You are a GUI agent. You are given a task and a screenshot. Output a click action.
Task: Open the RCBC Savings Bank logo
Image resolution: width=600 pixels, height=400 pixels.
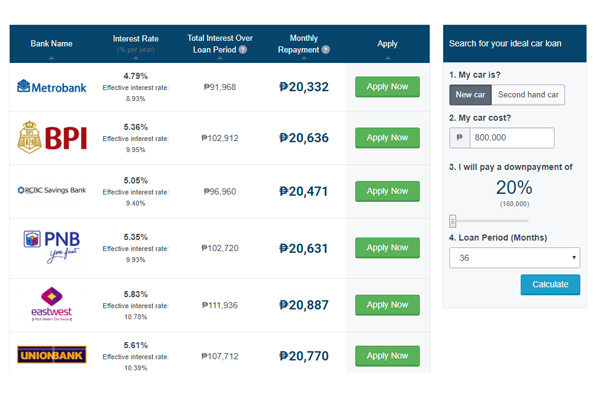coord(52,190)
